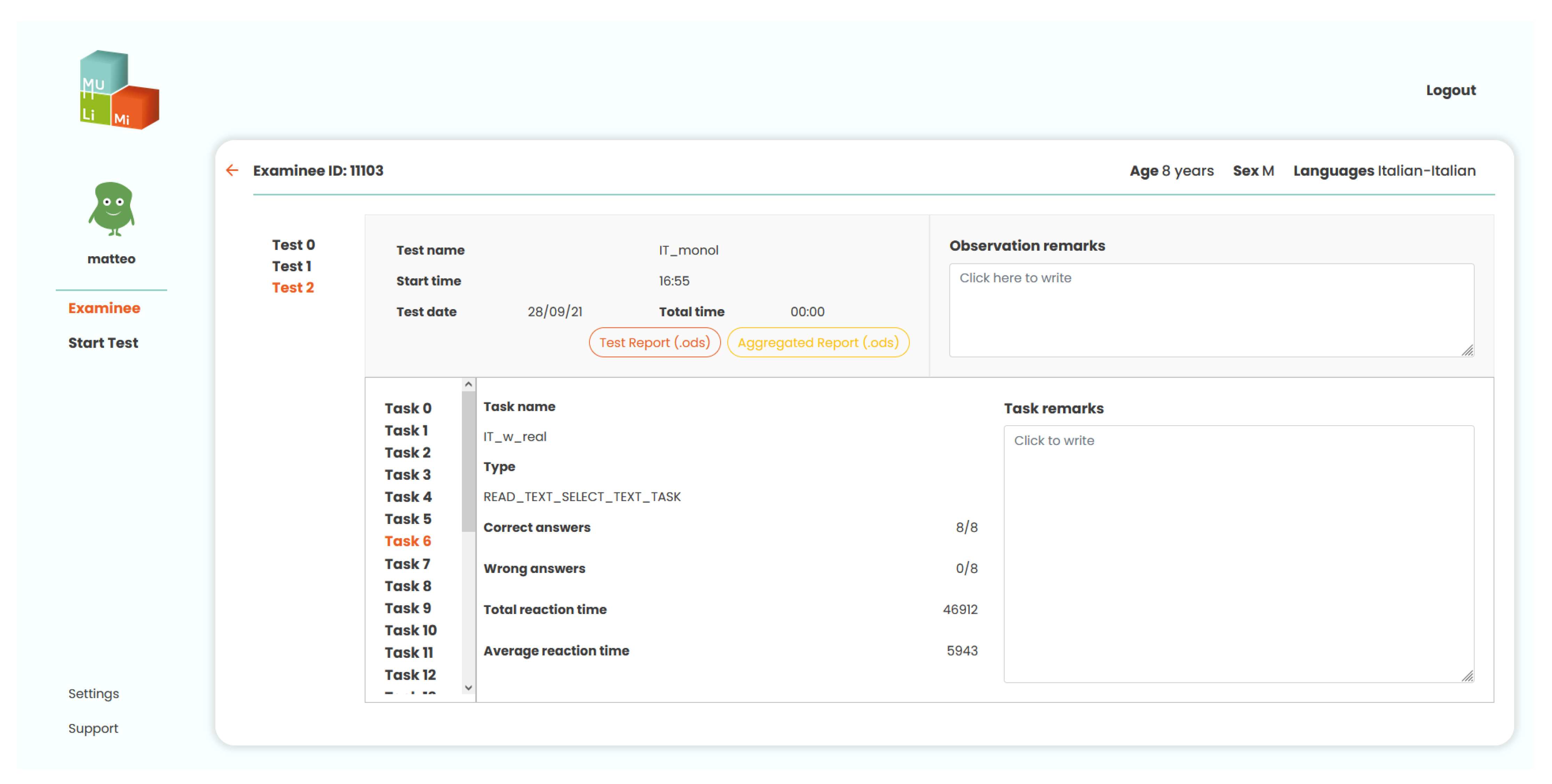Open Start Test from the sidebar
Screen dimensions: 1552x784
point(103,342)
